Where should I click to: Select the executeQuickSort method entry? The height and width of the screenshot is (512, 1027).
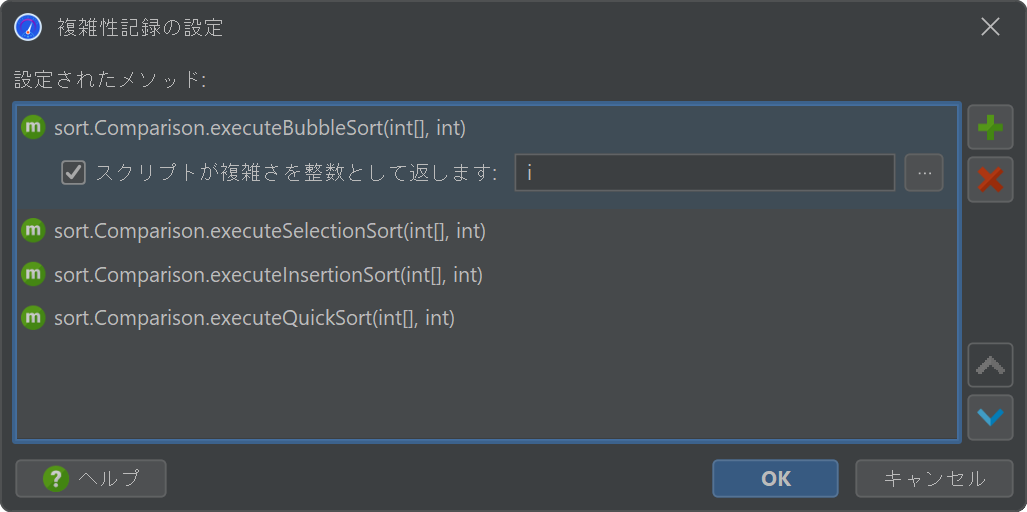[x=487, y=318]
